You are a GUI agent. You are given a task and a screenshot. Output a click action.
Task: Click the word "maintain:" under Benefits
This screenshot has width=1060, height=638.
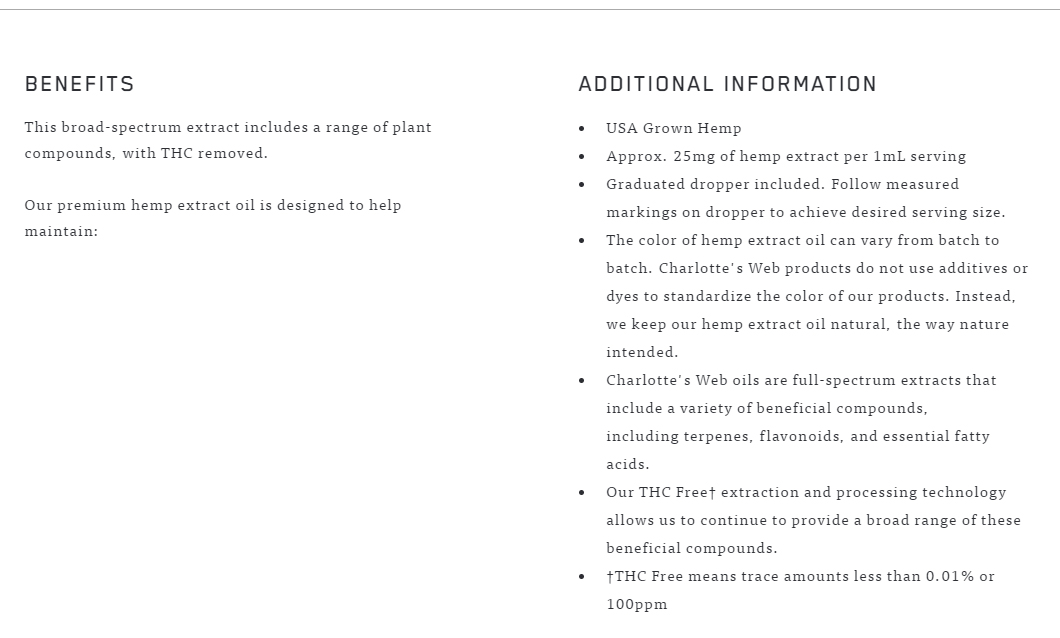61,231
